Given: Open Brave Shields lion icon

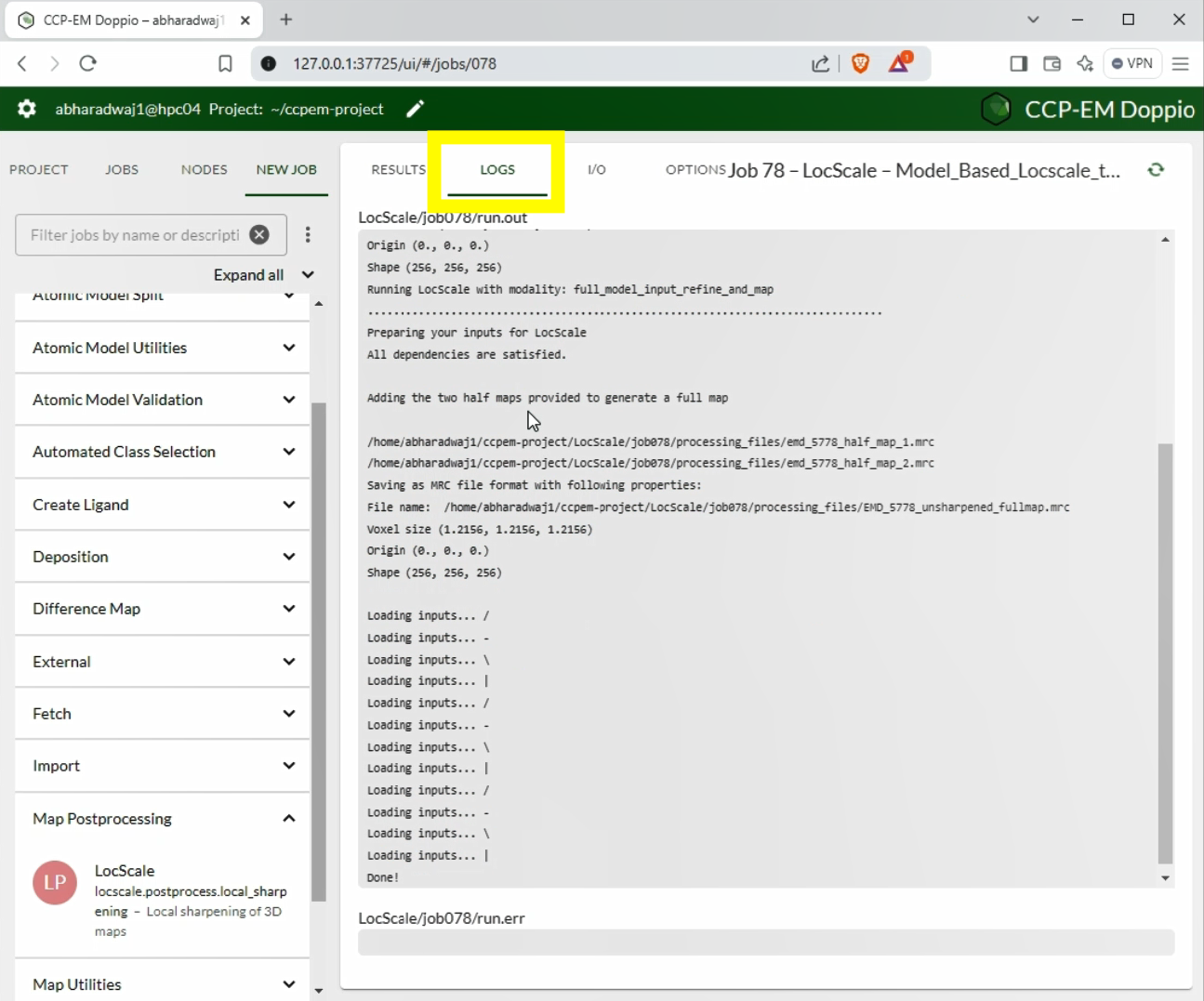Looking at the screenshot, I should 861,63.
